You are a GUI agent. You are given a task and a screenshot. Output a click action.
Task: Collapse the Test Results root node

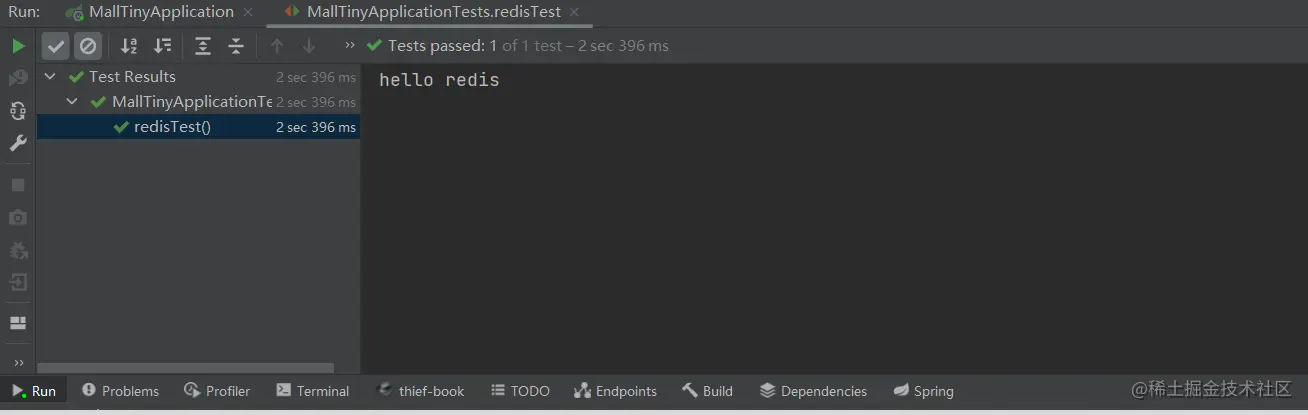[50, 77]
